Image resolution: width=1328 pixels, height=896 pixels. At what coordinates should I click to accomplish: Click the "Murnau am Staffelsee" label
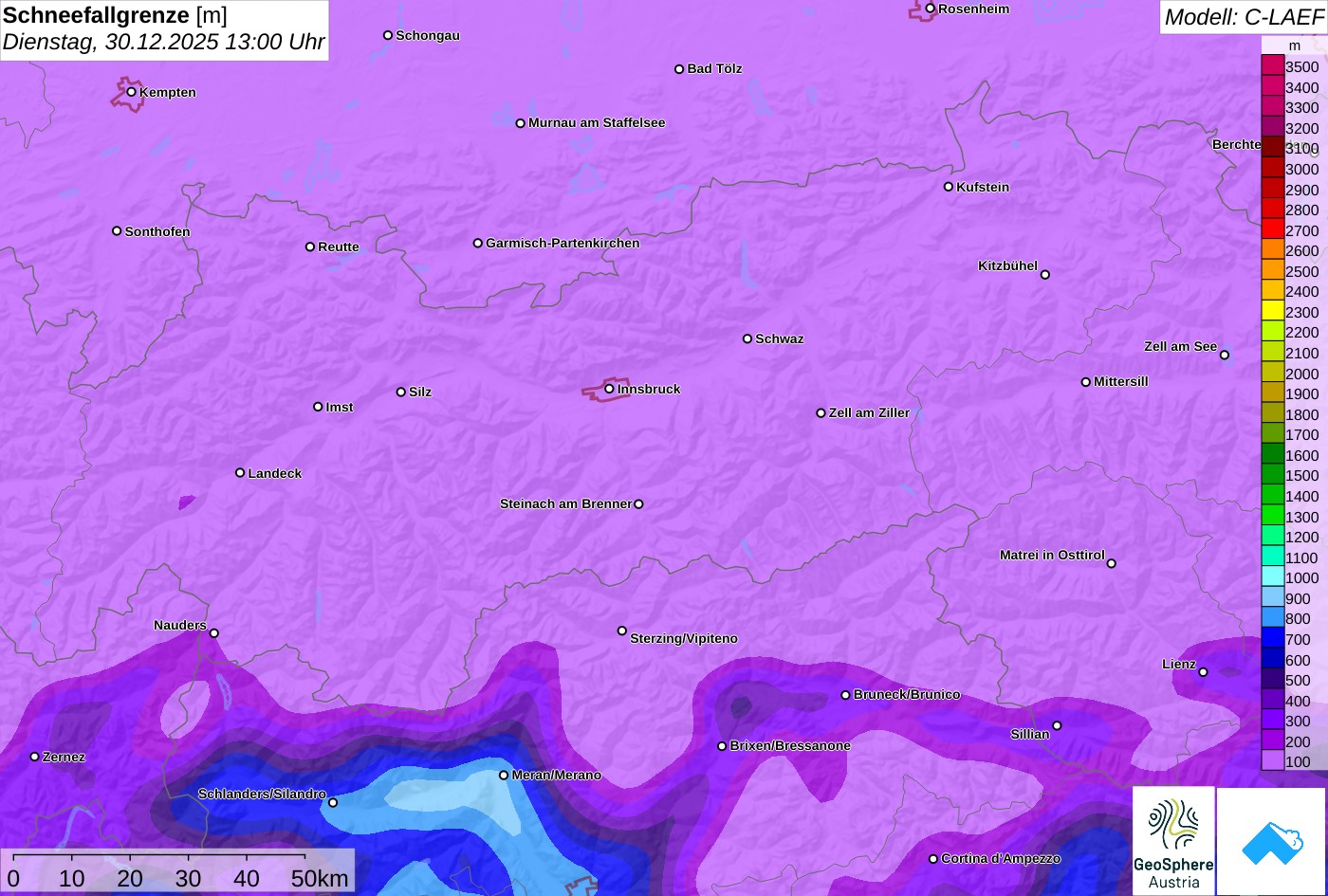(597, 123)
